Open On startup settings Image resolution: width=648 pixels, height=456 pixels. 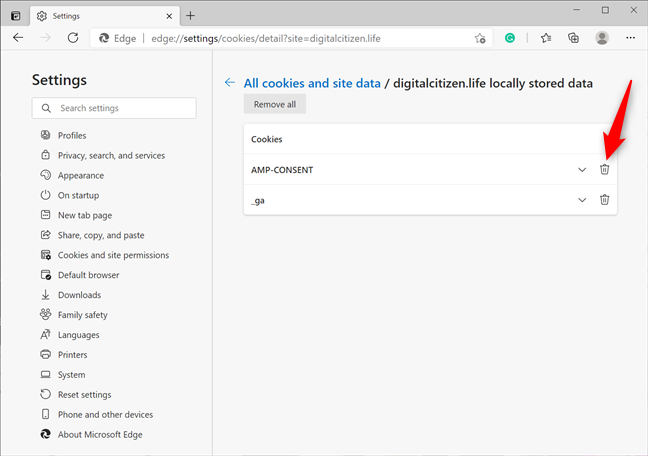pyautogui.click(x=79, y=195)
